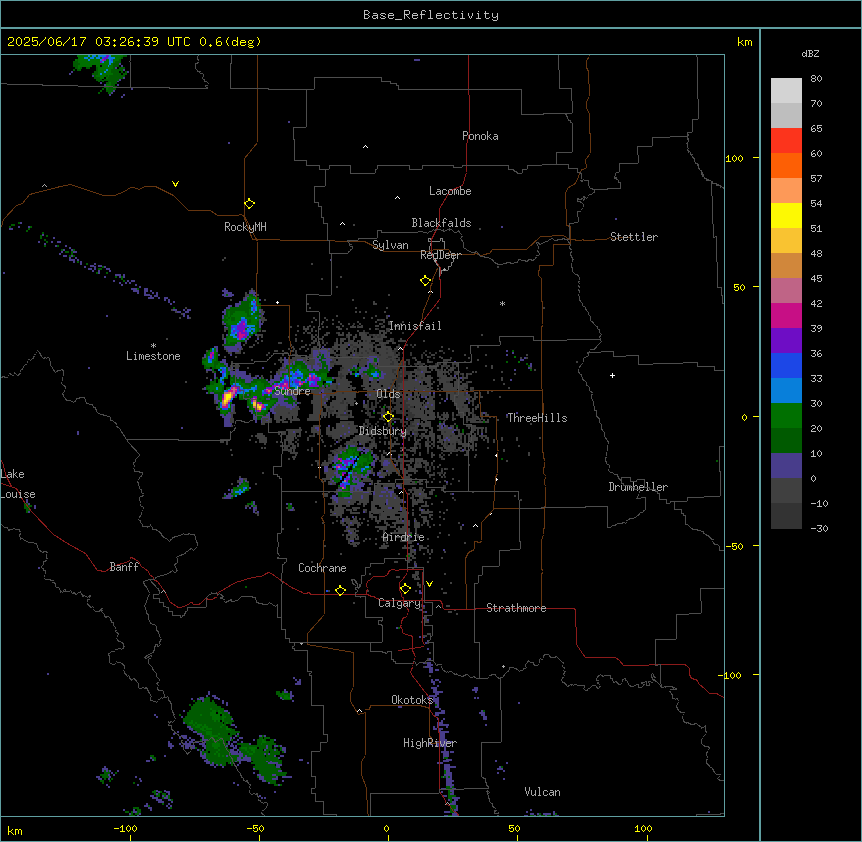The image size is (862, 842).
Task: Click the strong storm echo west of Sundre
Action: [229, 397]
